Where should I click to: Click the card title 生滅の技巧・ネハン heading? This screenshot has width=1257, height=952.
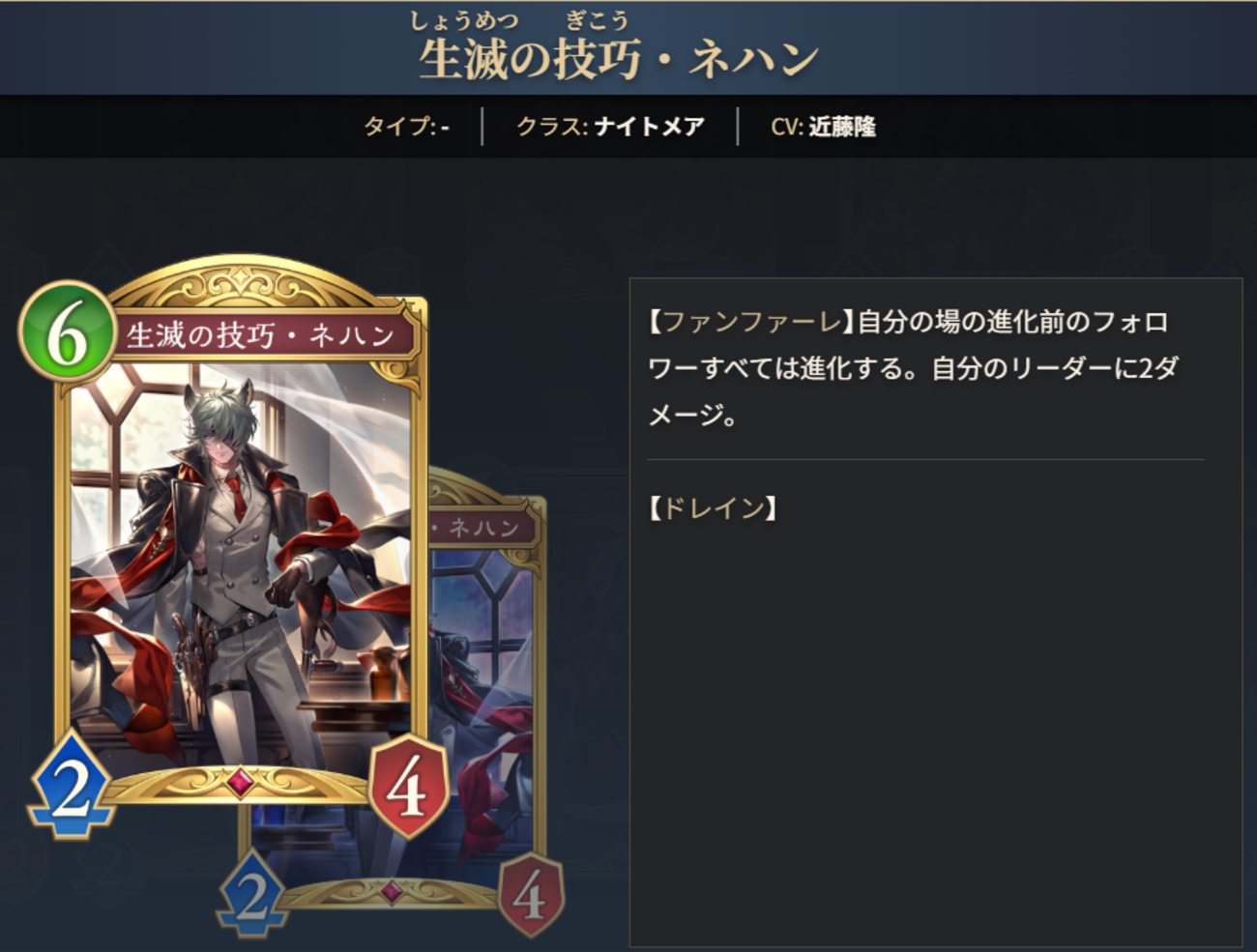[x=619, y=58]
